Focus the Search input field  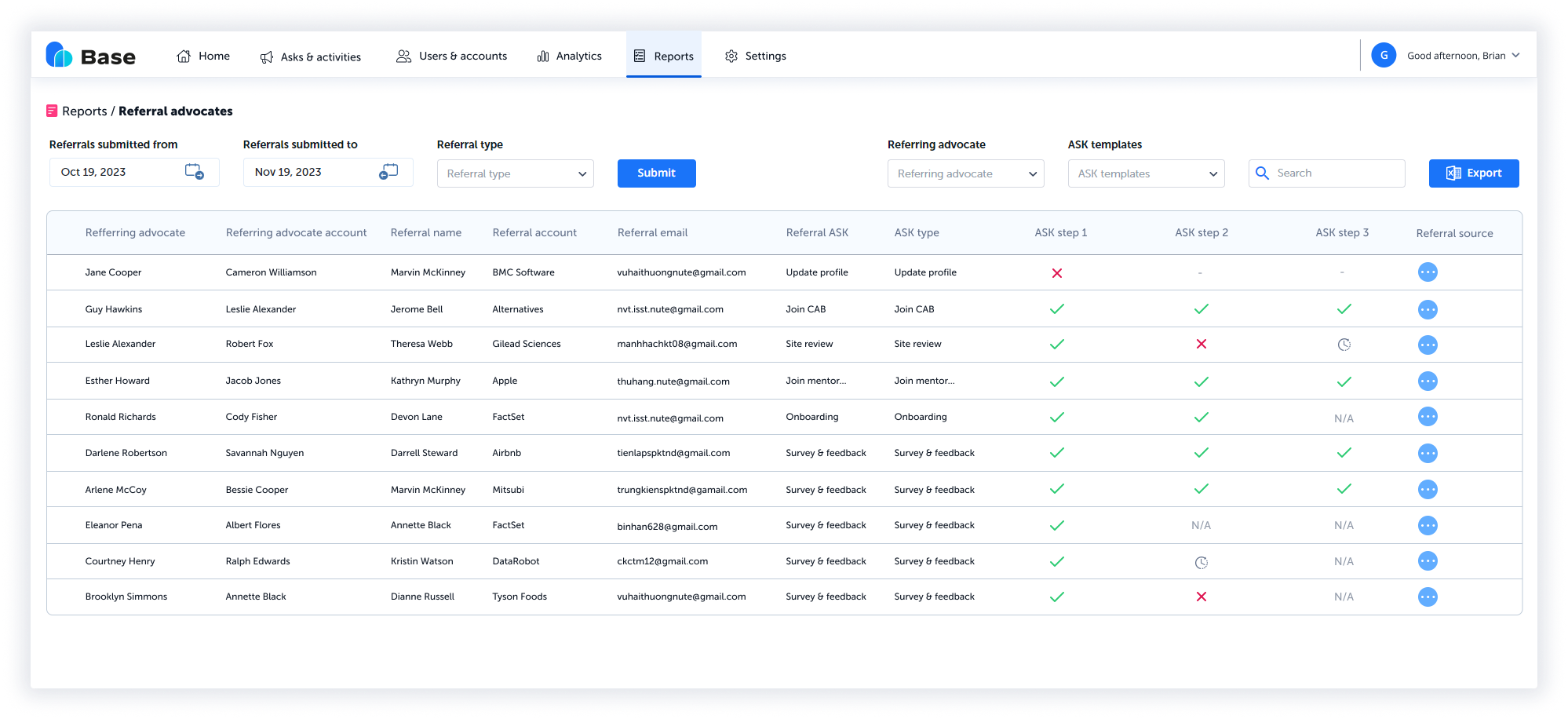1326,173
